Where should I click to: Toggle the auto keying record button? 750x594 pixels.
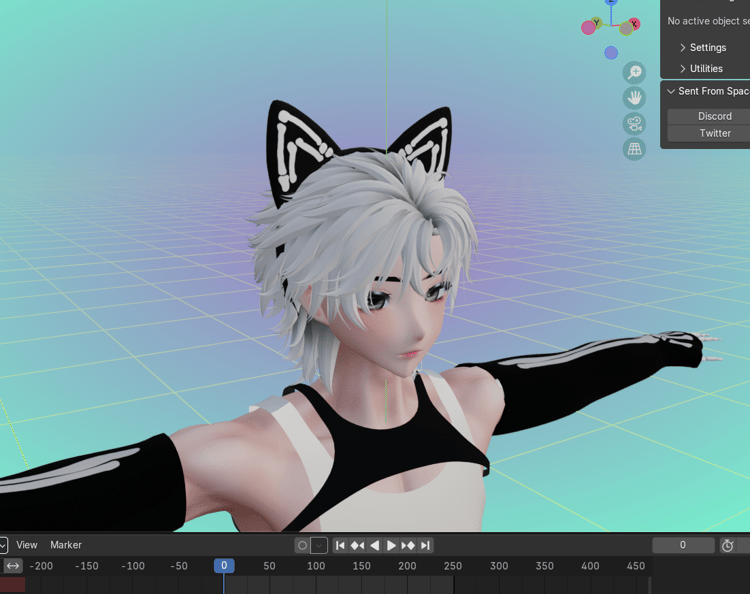(x=302, y=545)
